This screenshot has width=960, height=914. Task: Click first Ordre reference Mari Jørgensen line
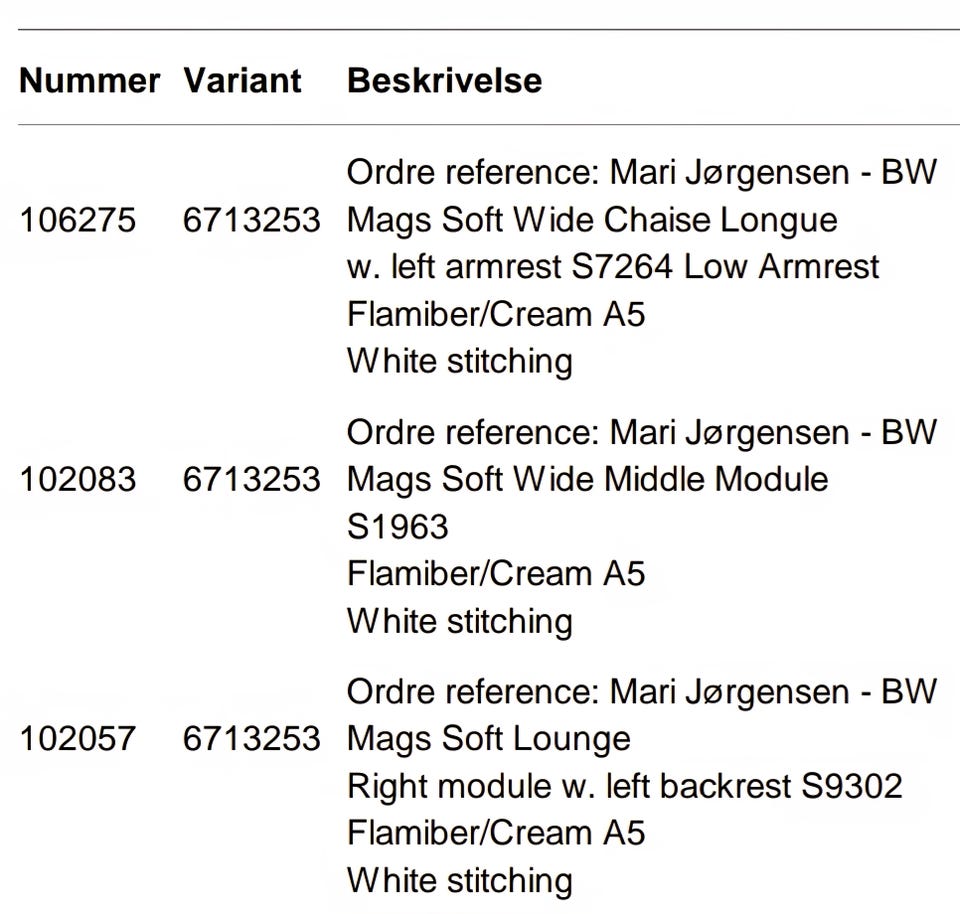[642, 173]
